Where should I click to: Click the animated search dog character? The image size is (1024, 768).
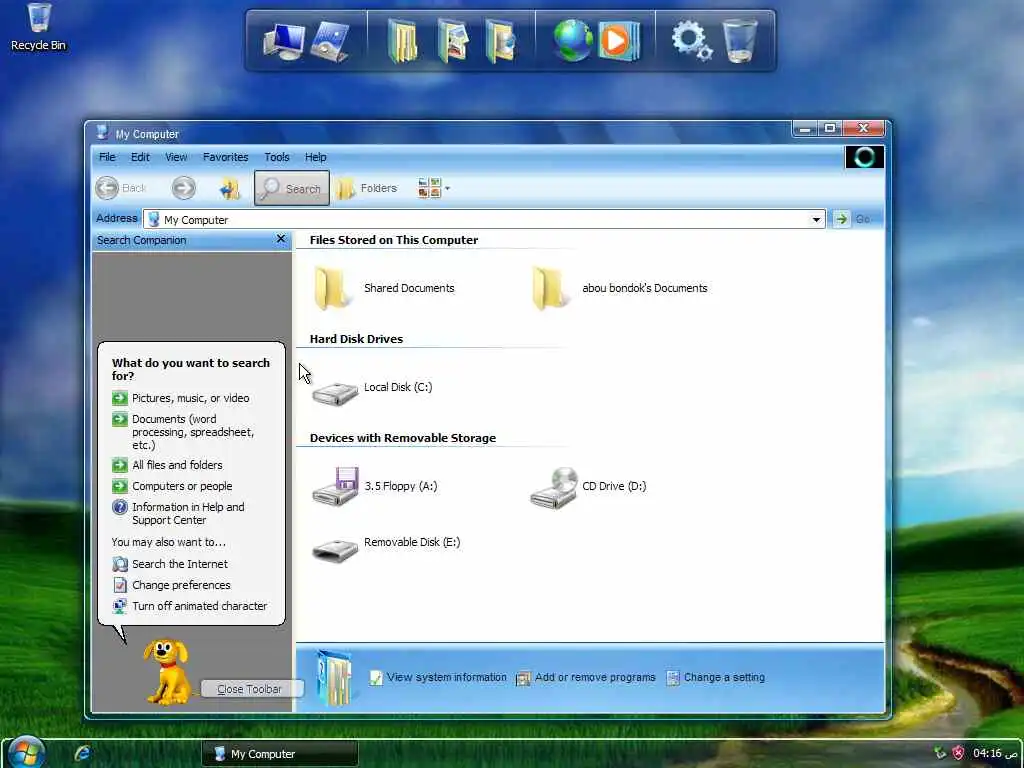pos(167,671)
